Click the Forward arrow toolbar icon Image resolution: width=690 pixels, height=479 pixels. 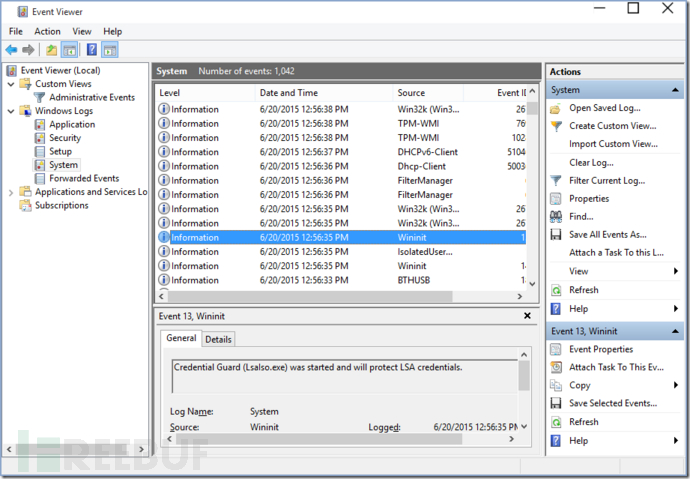(28, 50)
